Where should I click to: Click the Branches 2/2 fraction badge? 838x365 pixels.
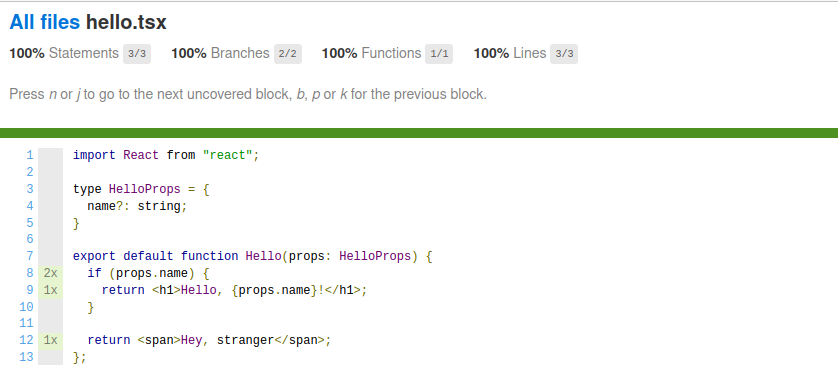click(288, 54)
